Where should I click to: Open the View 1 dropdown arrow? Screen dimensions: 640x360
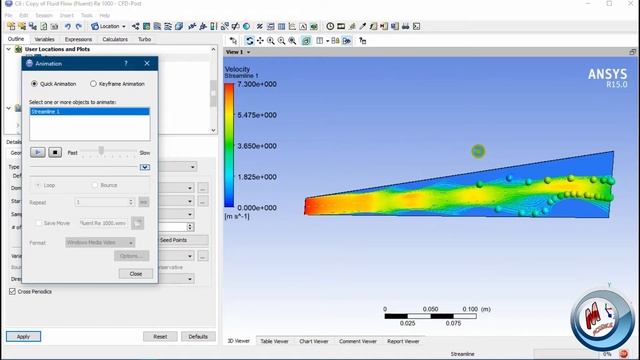click(x=248, y=52)
